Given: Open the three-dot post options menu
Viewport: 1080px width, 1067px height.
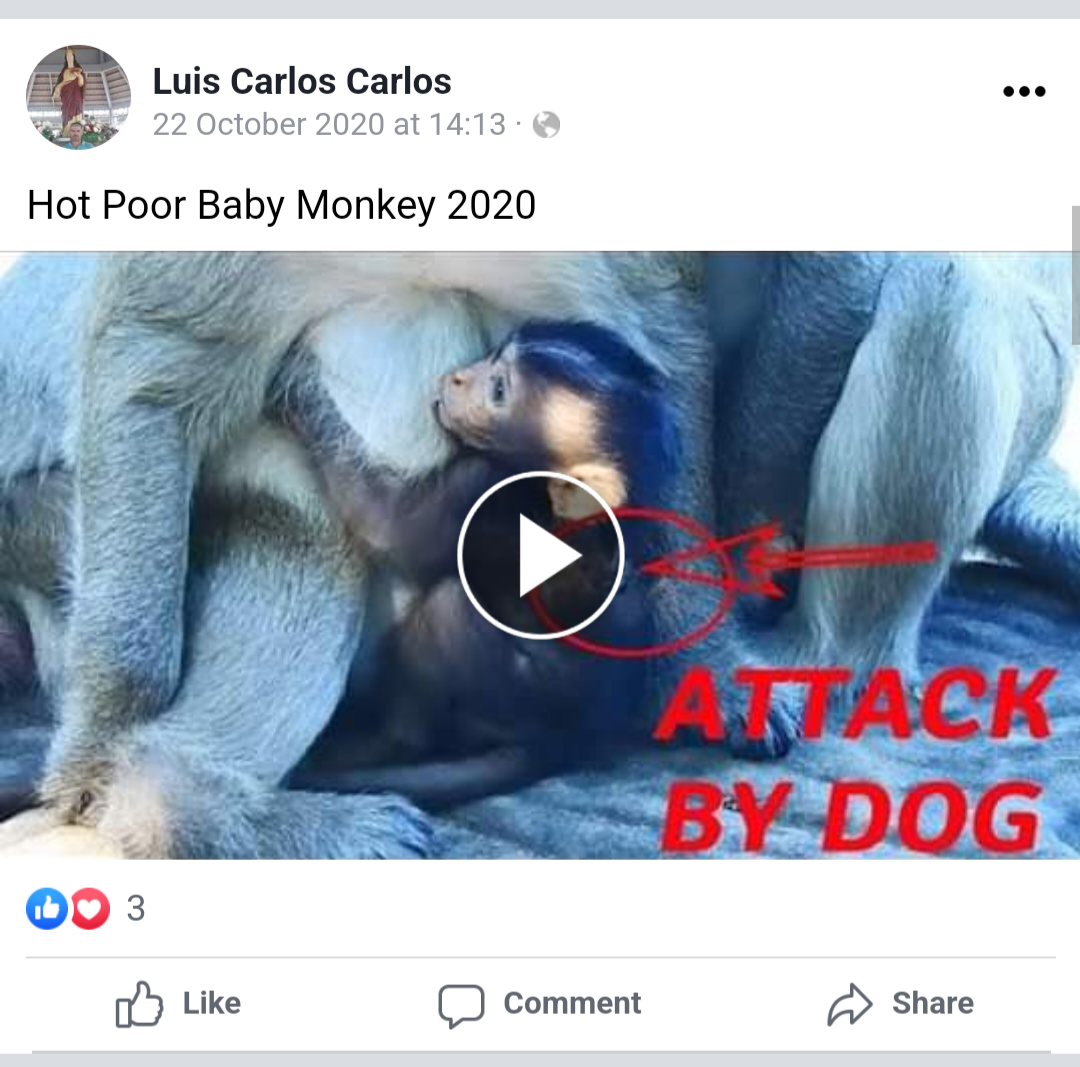Looking at the screenshot, I should [1024, 91].
